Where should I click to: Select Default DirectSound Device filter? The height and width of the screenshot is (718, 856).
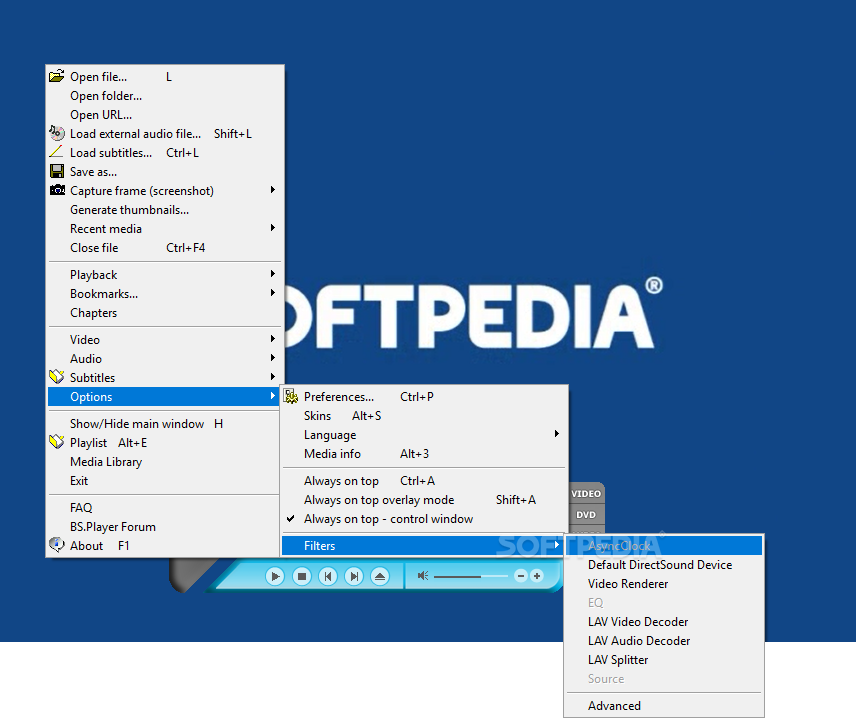click(664, 565)
